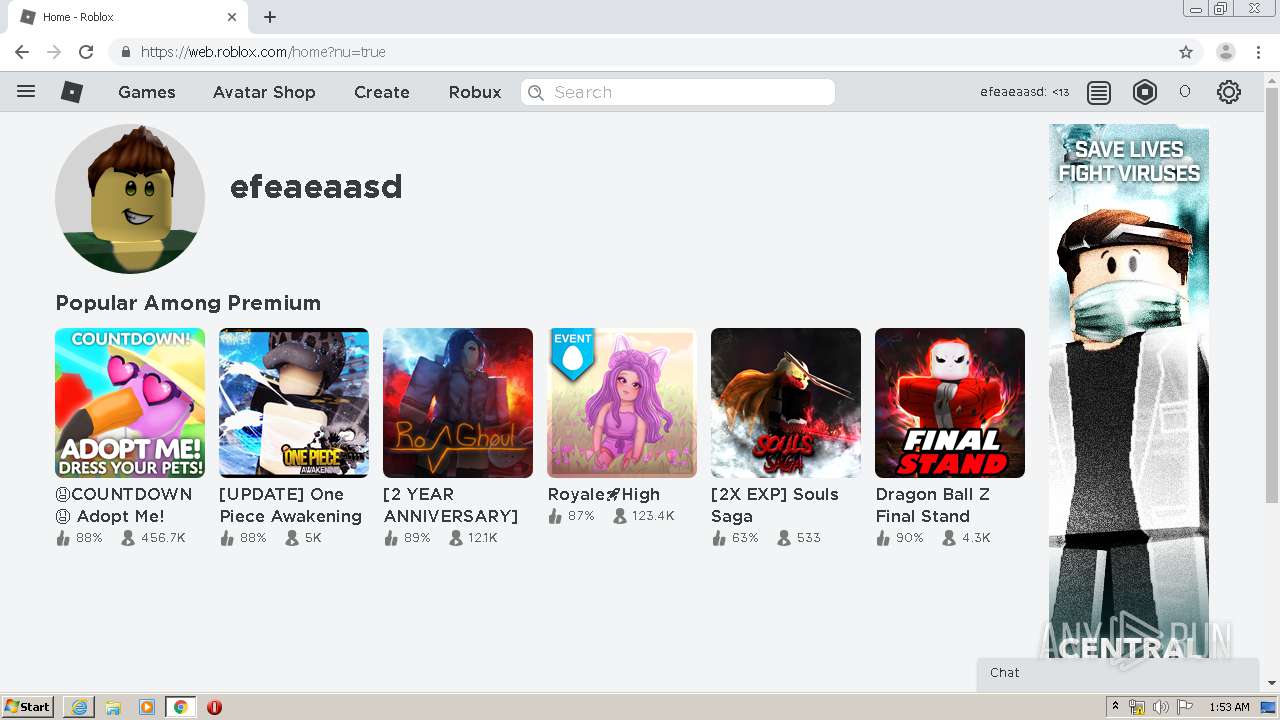
Task: Go back to the previous page
Action: [x=22, y=52]
